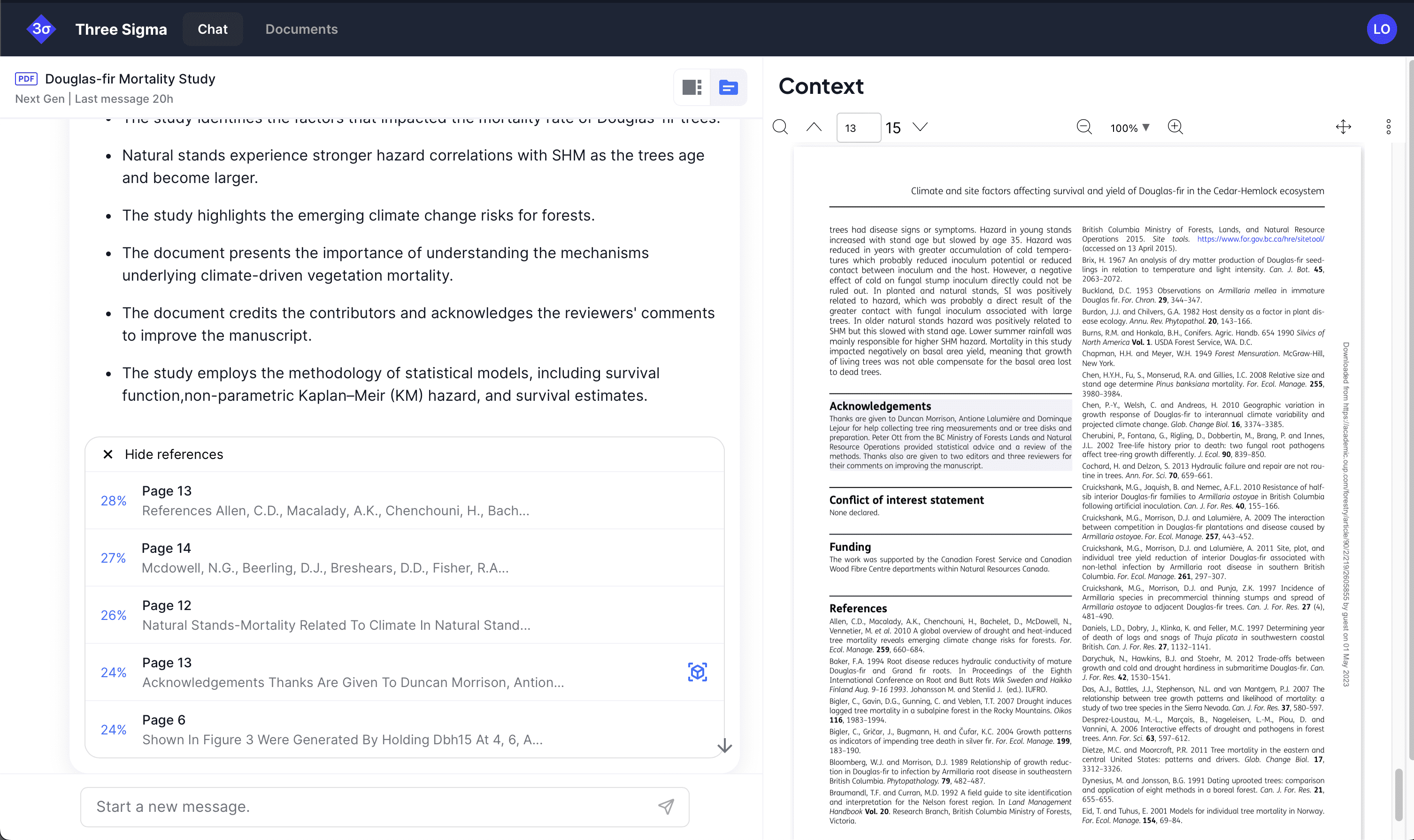Viewport: 1414px width, 840px height.
Task: Toggle the split panel layout view
Action: pos(692,87)
